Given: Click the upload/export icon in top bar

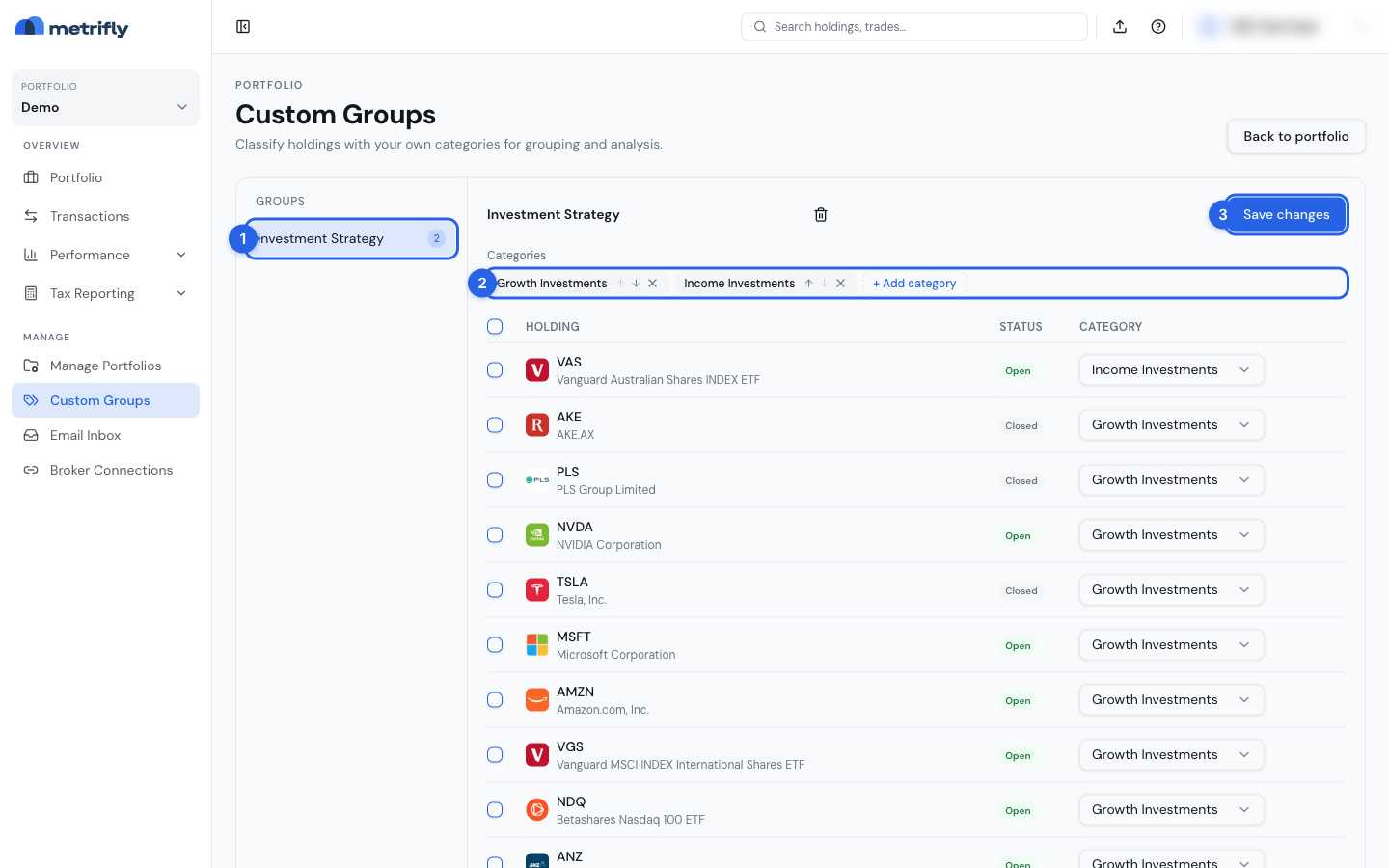Looking at the screenshot, I should click(1120, 27).
